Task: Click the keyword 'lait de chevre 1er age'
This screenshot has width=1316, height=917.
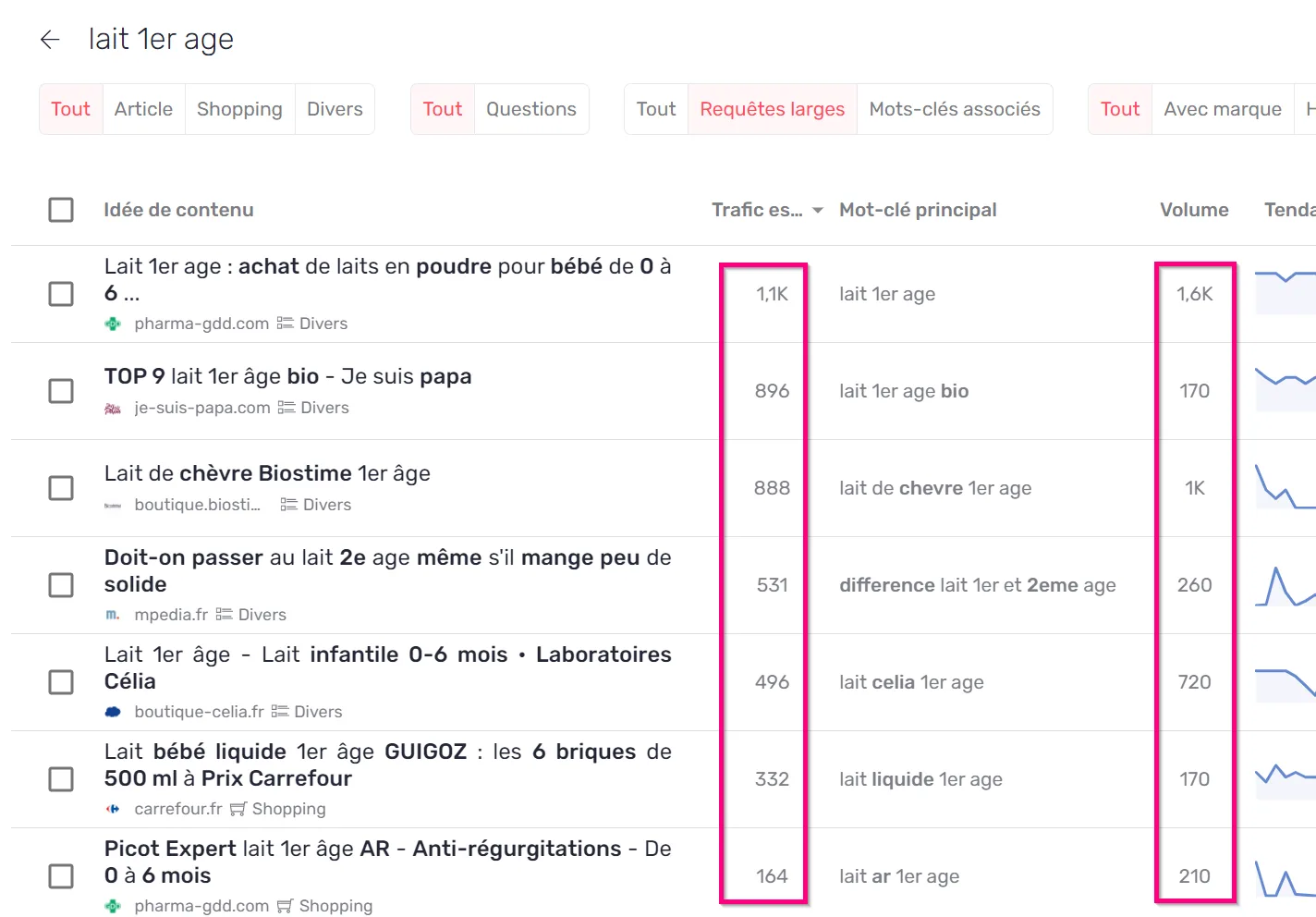Action: pos(935,488)
